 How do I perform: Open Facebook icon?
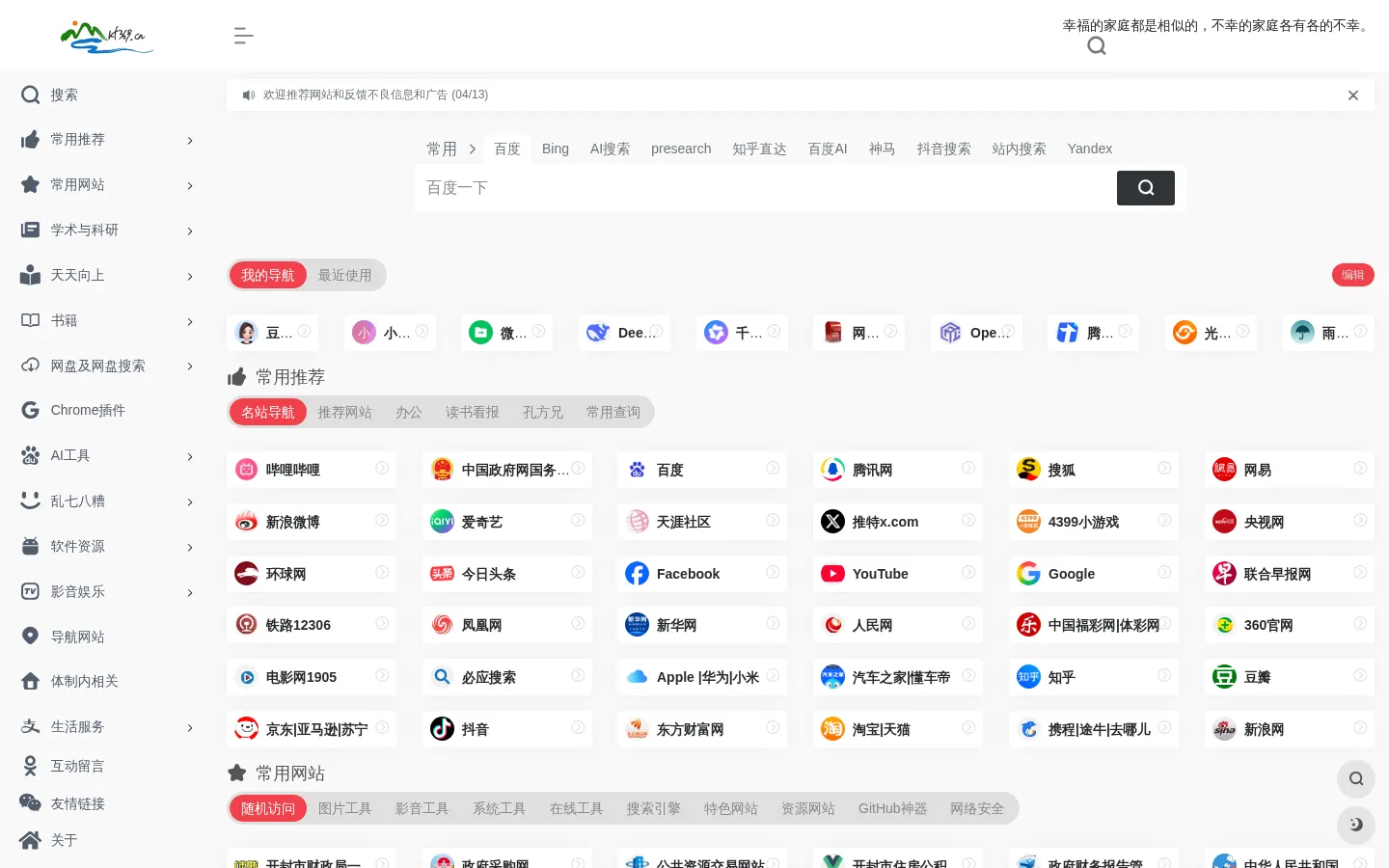(638, 574)
